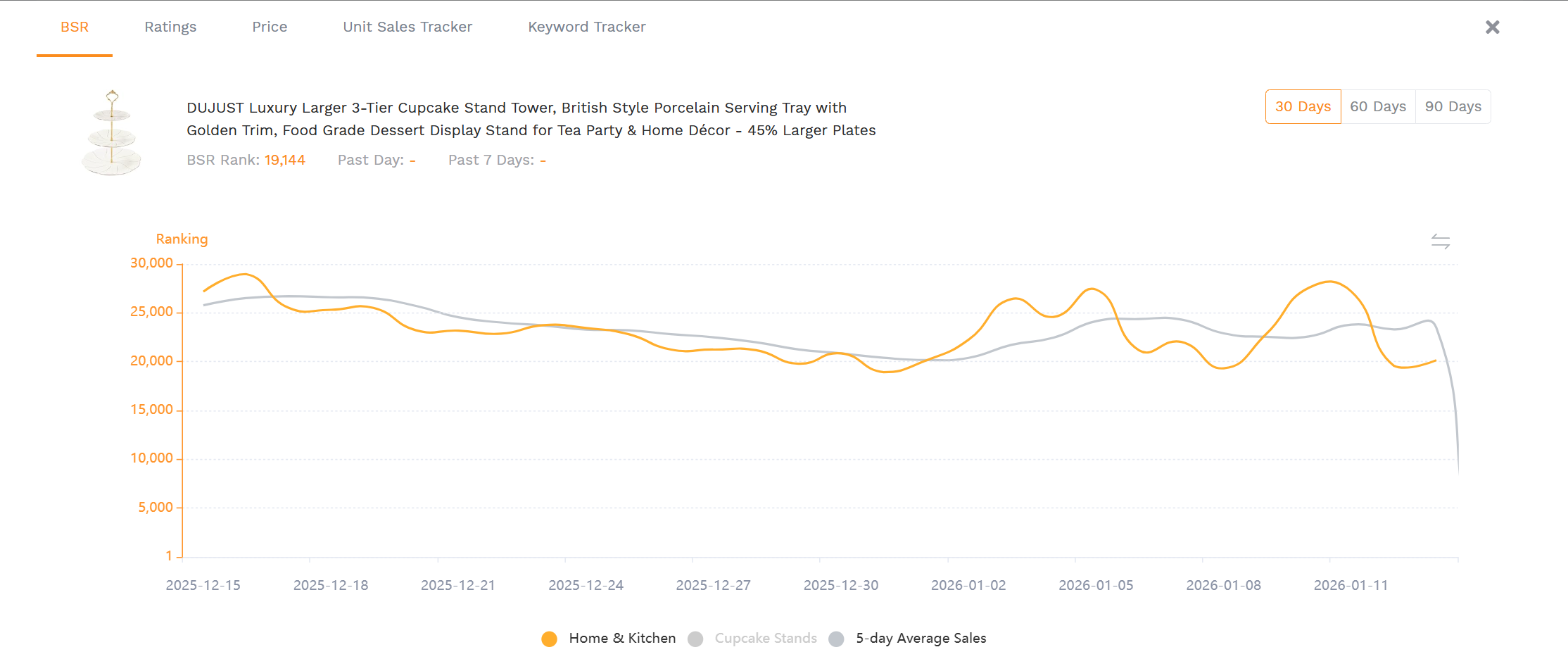
Task: Open the Price tab
Action: coord(270,27)
